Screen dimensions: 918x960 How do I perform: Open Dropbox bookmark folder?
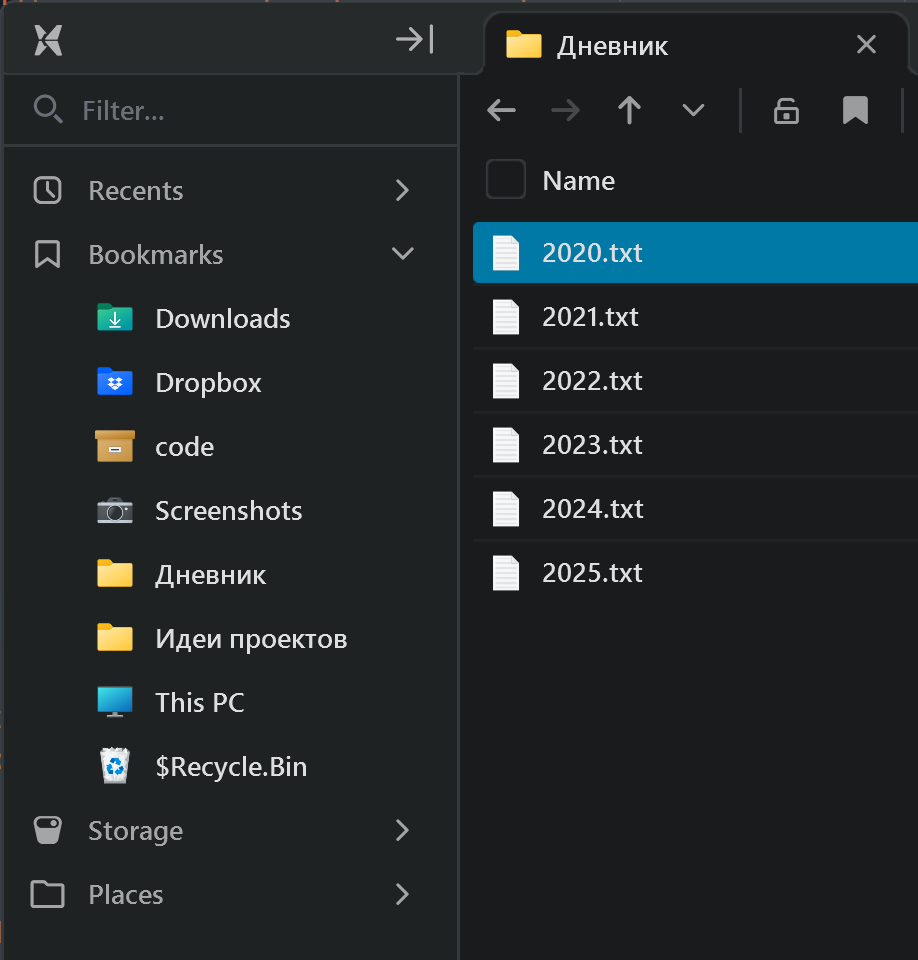[x=208, y=383]
